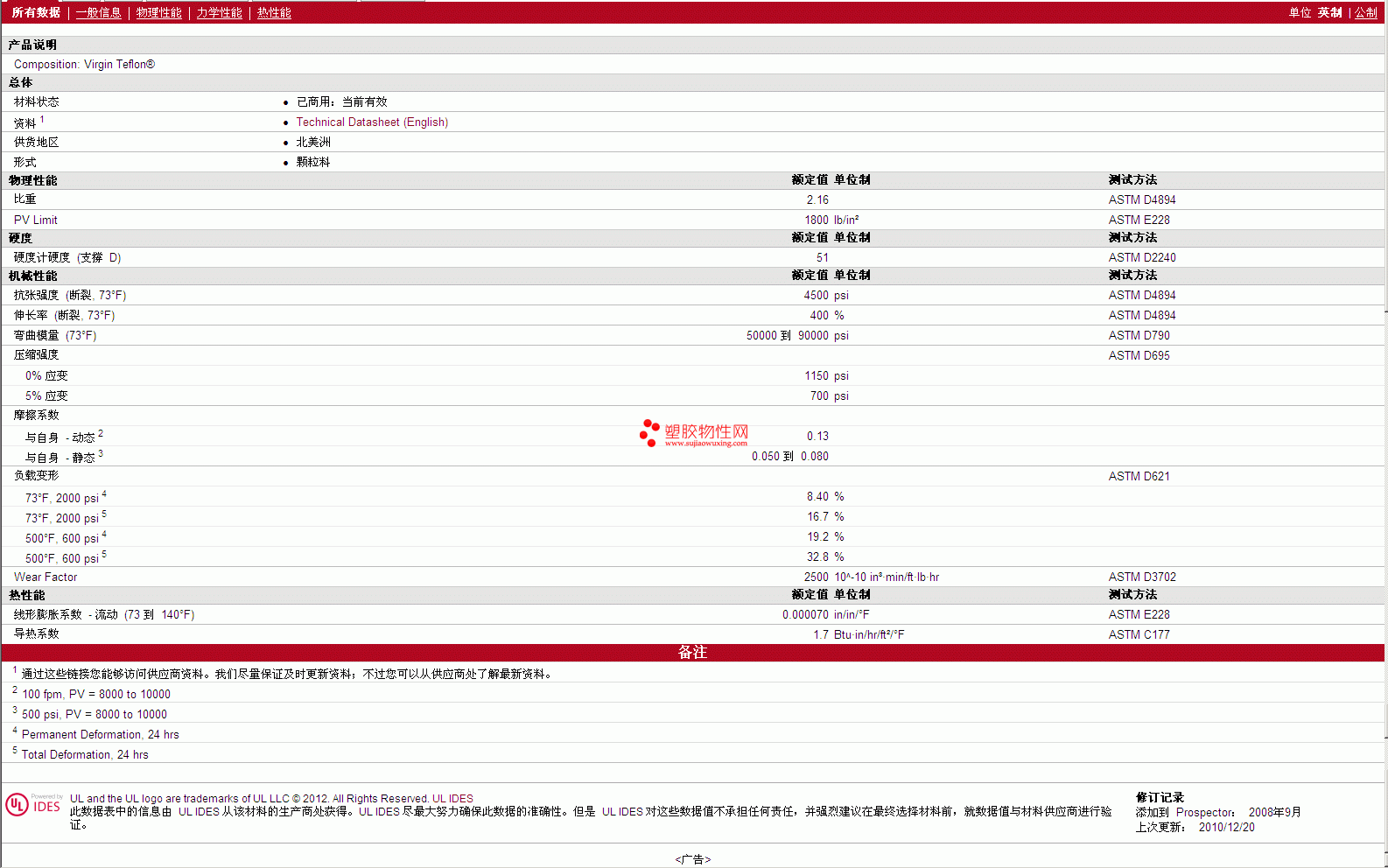This screenshot has height=868, width=1388.
Task: Click ASTM E228 in PV Limit row
Action: (1139, 220)
